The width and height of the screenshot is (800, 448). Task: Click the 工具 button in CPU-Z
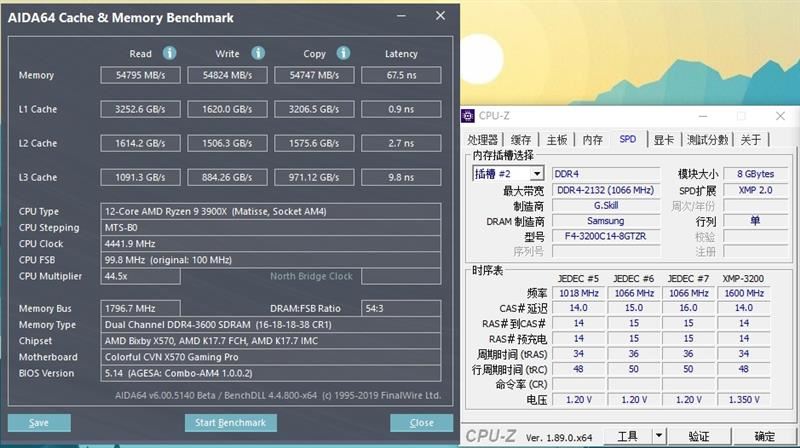coord(628,436)
